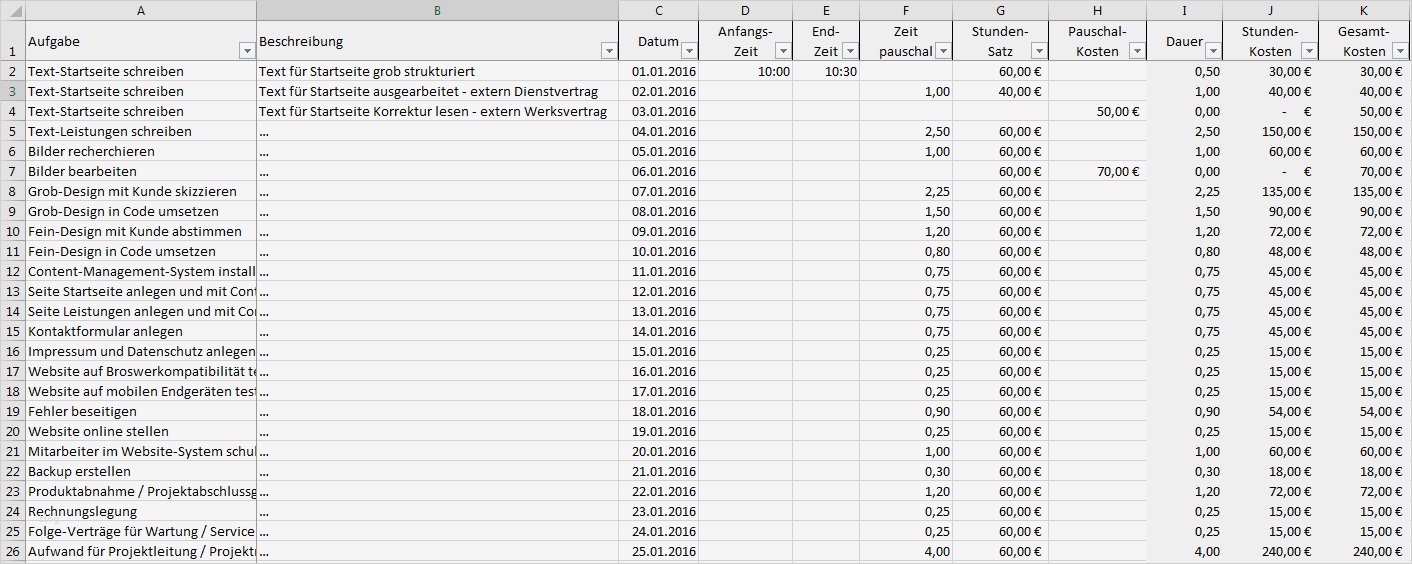Image resolution: width=1412 pixels, height=564 pixels.
Task: Open the Dauer column filter dropdown
Action: pyautogui.click(x=1213, y=51)
